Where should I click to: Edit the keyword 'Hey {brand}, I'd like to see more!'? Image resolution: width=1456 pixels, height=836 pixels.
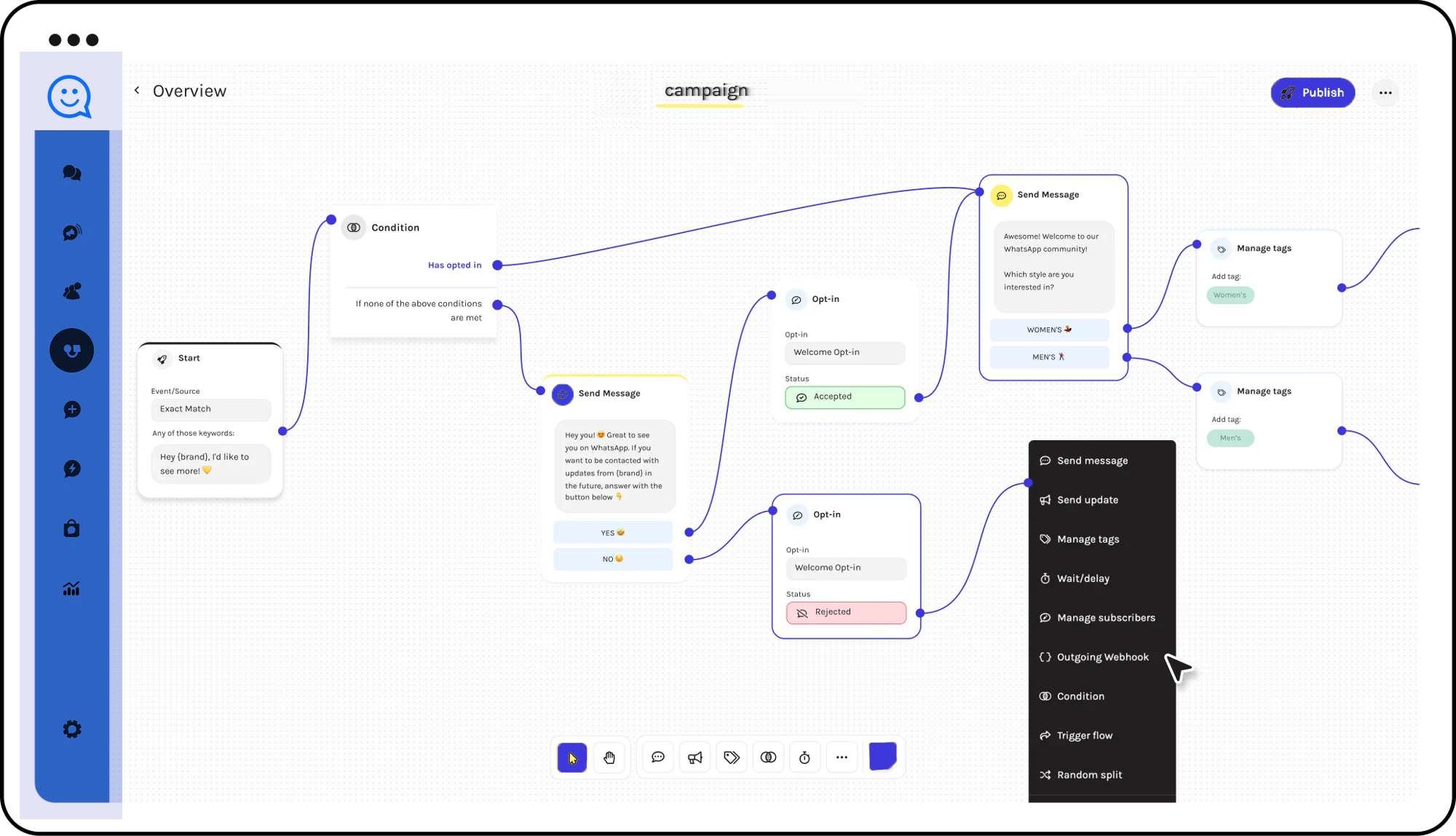[211, 463]
